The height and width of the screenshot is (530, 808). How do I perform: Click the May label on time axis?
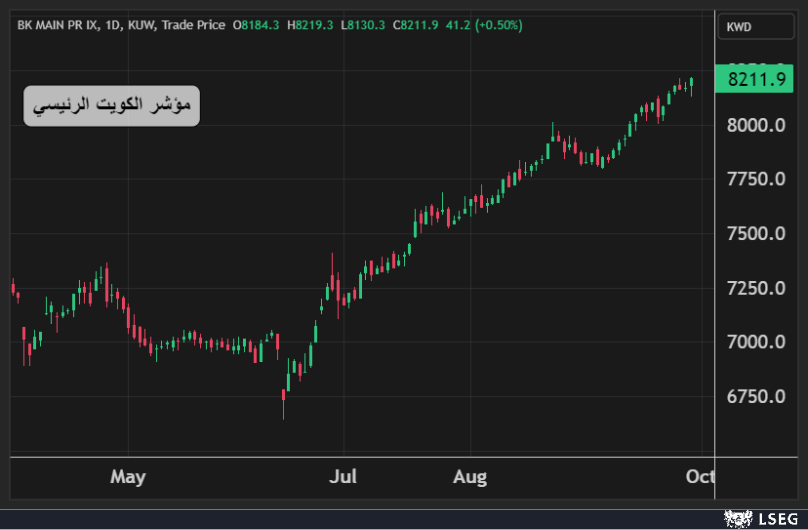128,477
